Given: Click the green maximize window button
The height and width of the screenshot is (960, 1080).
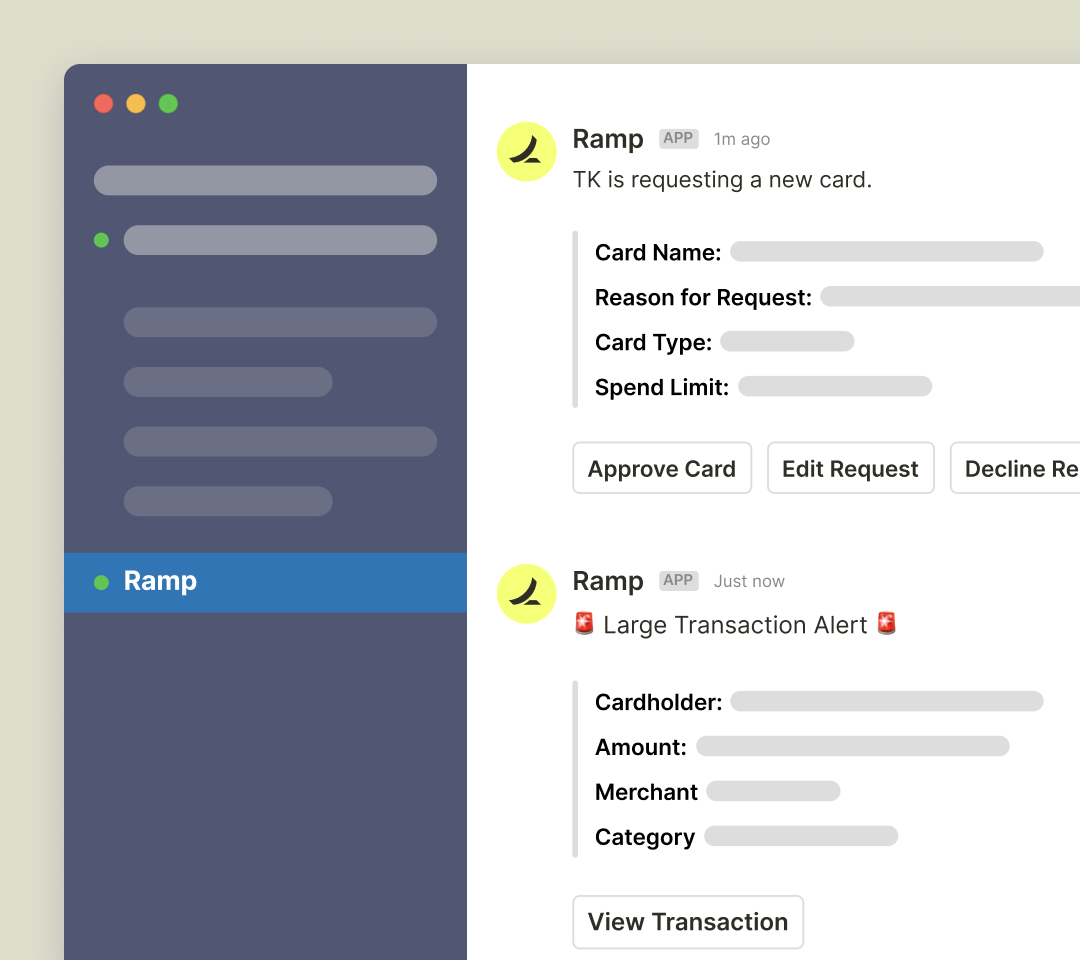Looking at the screenshot, I should point(168,103).
